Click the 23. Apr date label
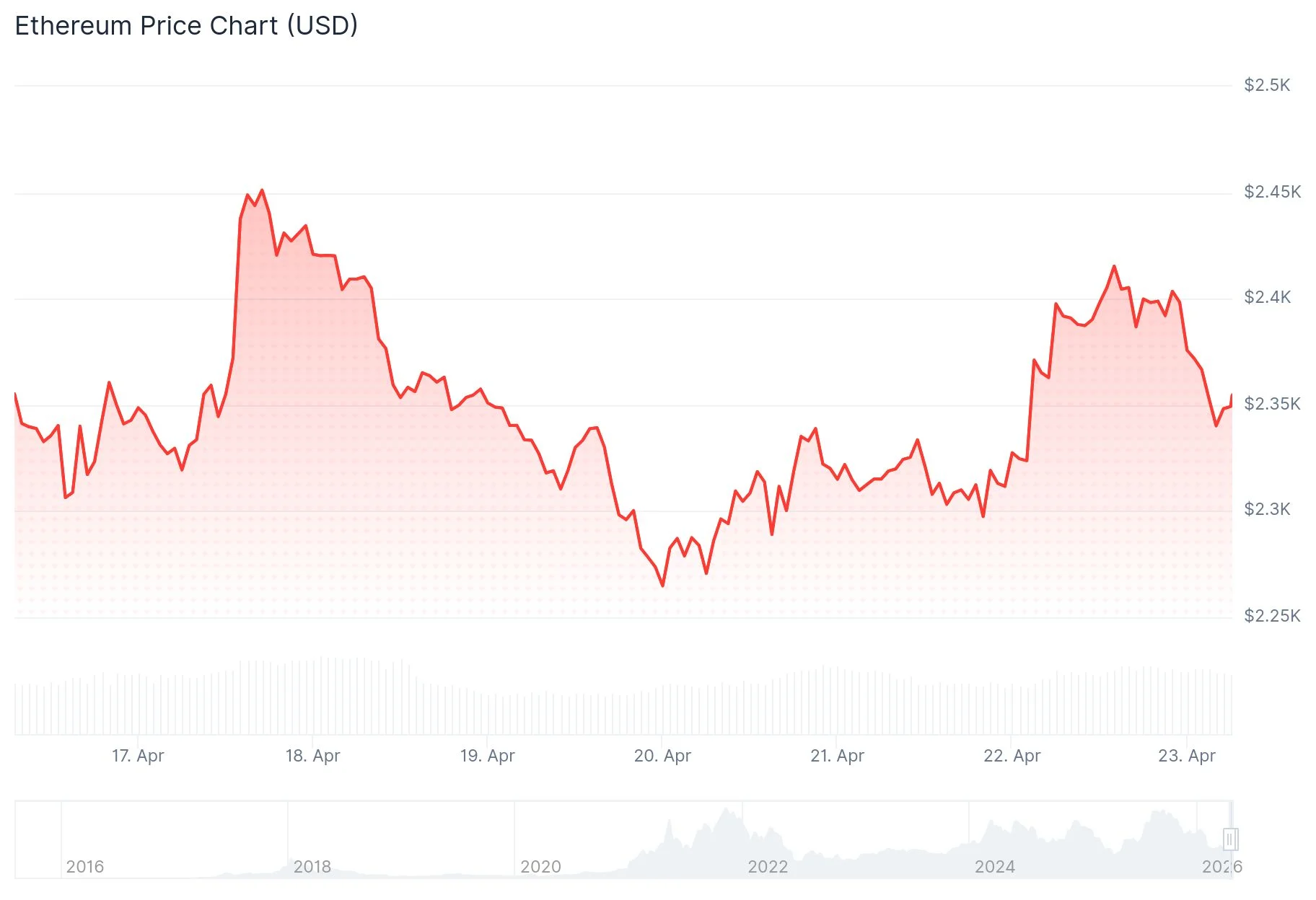 [1186, 756]
